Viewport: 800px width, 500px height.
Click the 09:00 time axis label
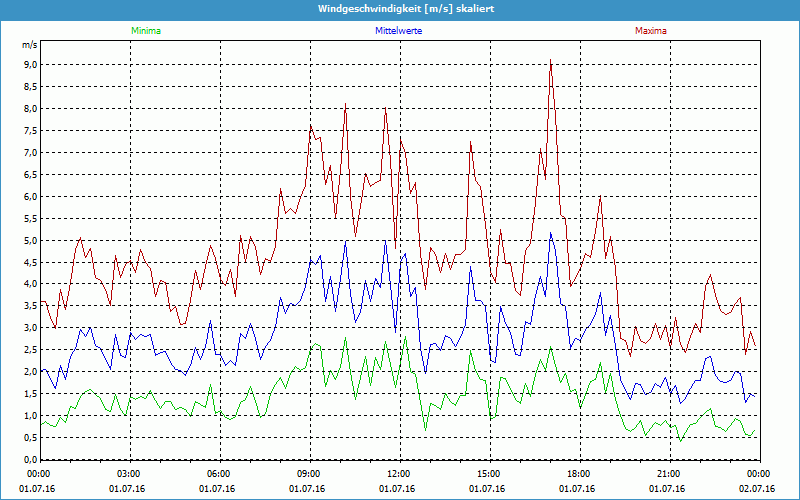(x=308, y=474)
